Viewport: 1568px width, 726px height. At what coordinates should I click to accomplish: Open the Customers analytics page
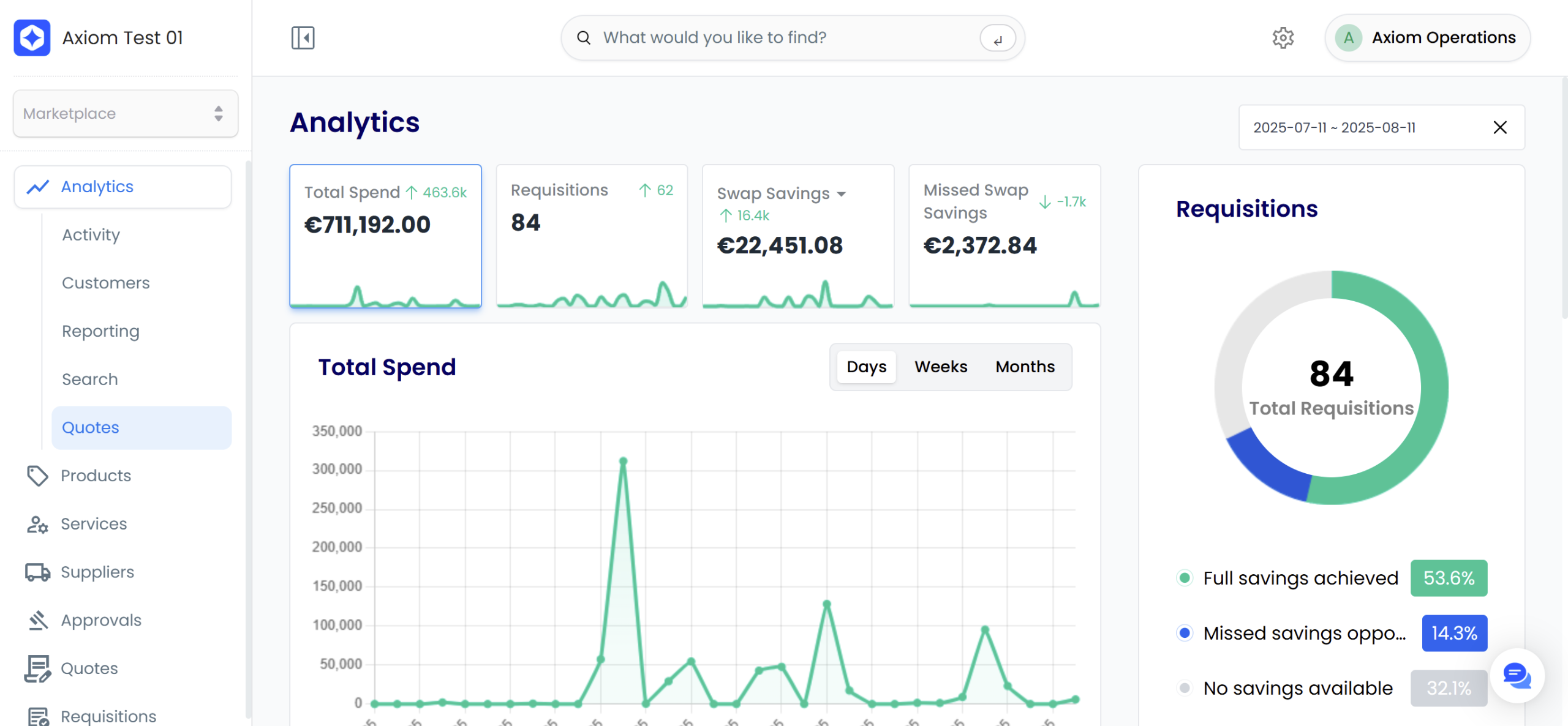tap(106, 283)
